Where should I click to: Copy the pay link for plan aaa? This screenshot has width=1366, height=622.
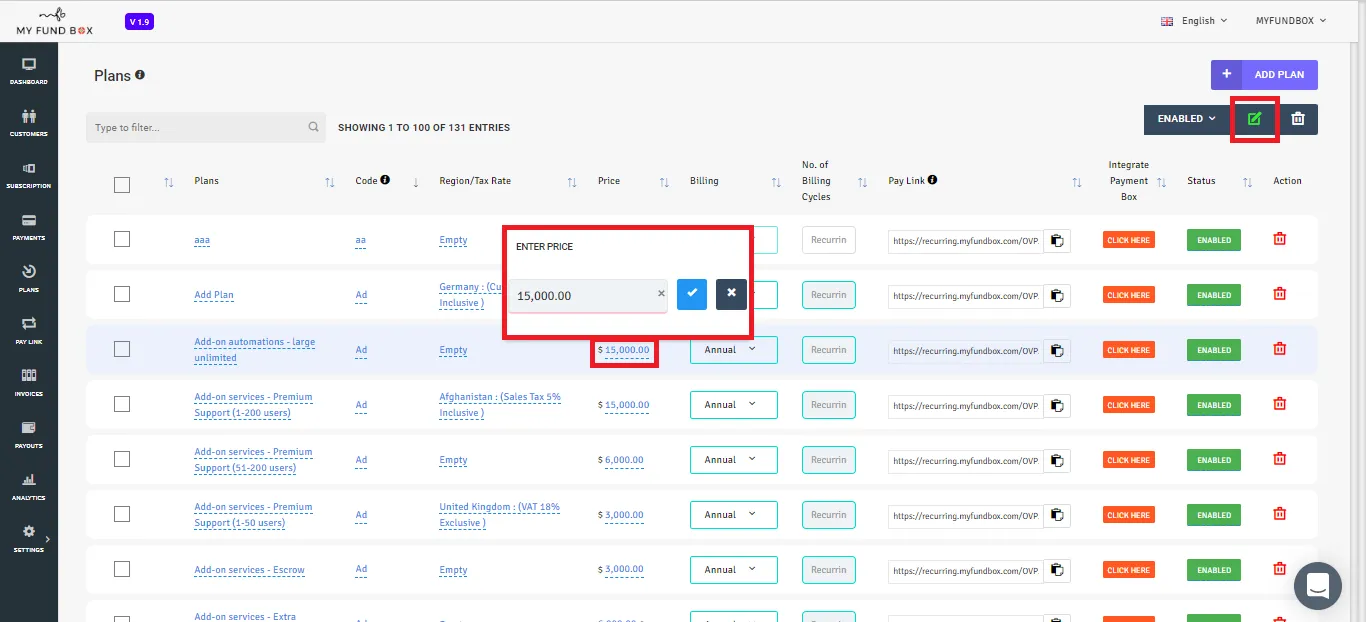pos(1057,241)
